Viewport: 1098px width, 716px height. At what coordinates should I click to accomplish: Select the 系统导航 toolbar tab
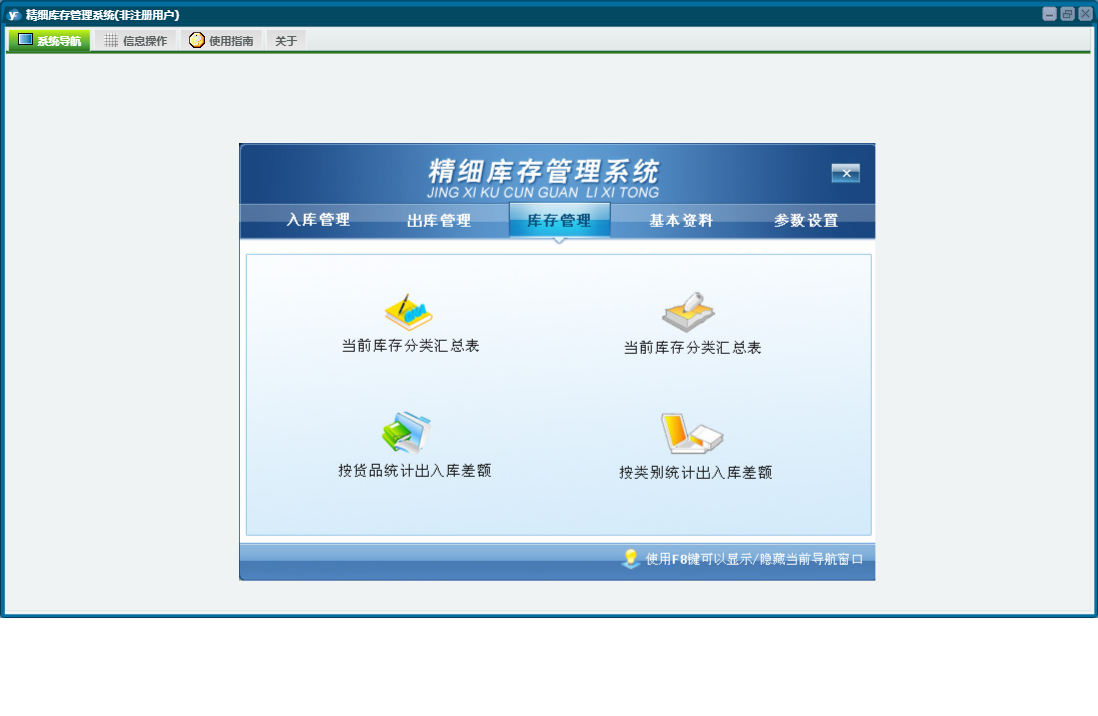pyautogui.click(x=49, y=41)
